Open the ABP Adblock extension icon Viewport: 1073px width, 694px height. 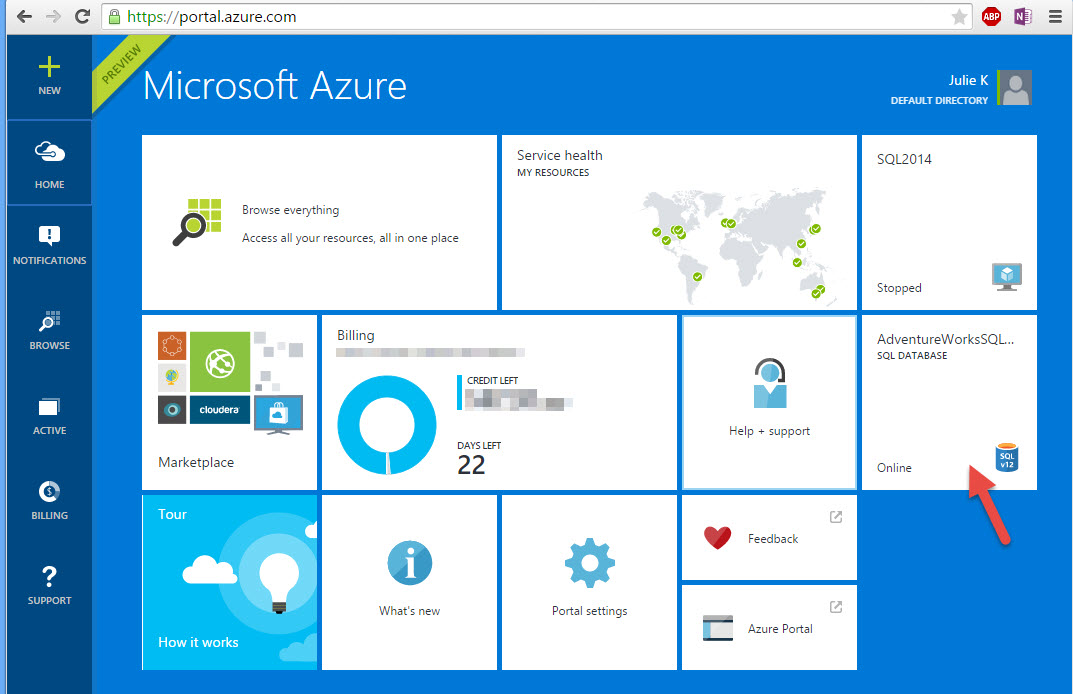991,16
